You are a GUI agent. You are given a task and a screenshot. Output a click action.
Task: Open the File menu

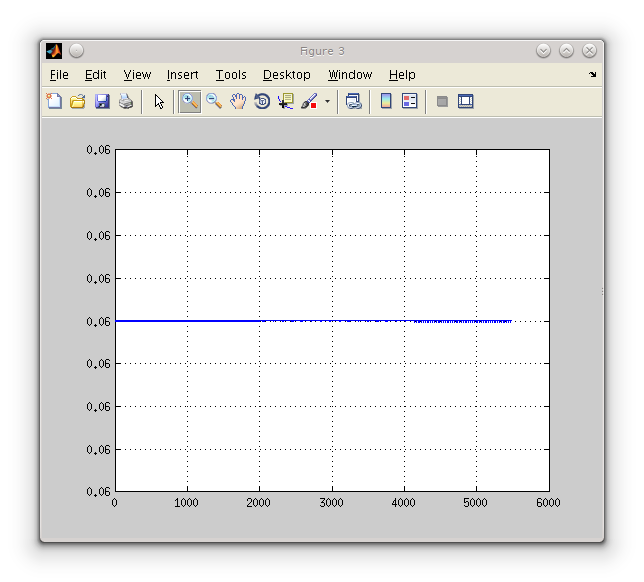pyautogui.click(x=59, y=75)
